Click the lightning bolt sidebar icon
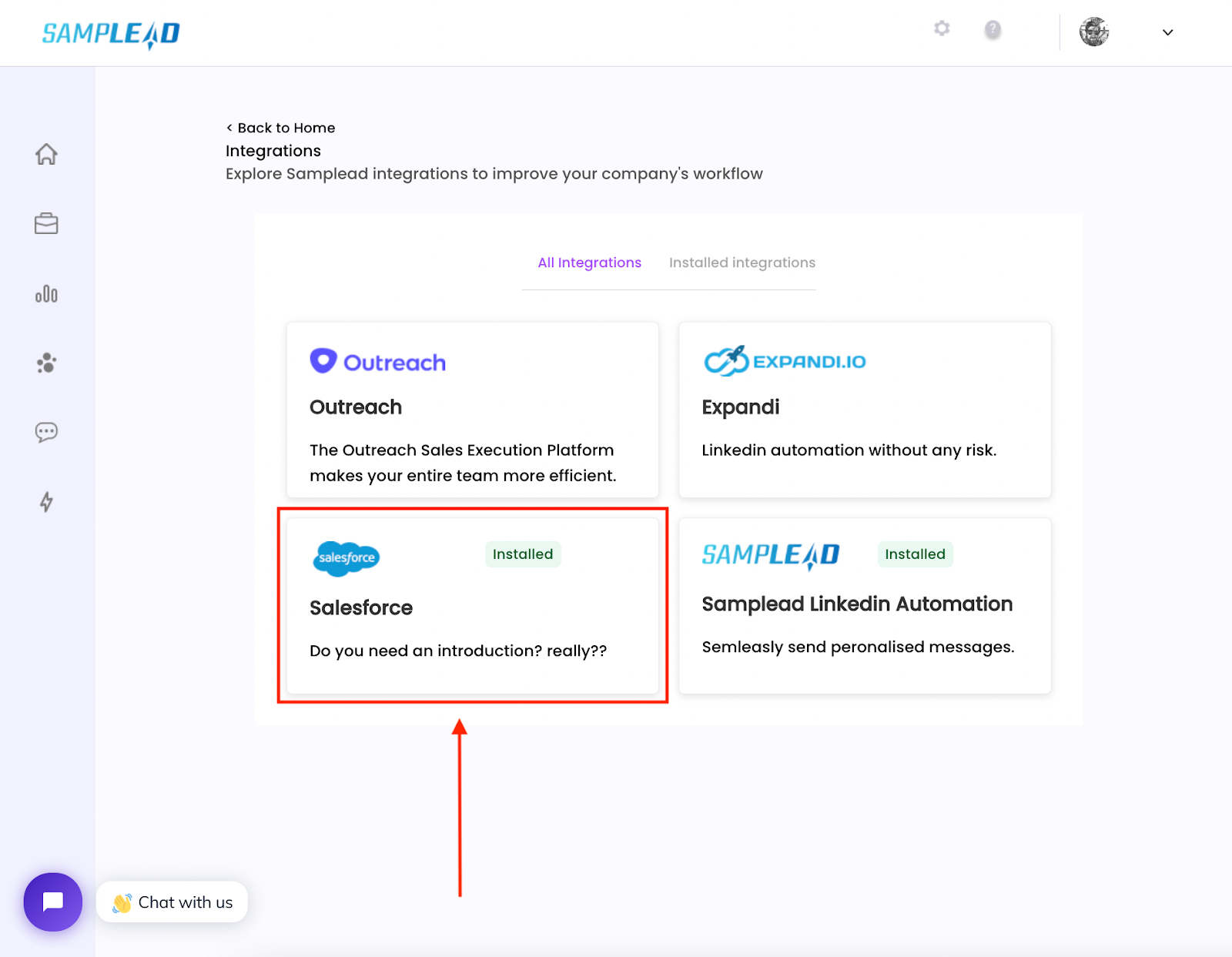Screen dimensions: 1232x957 tap(46, 502)
